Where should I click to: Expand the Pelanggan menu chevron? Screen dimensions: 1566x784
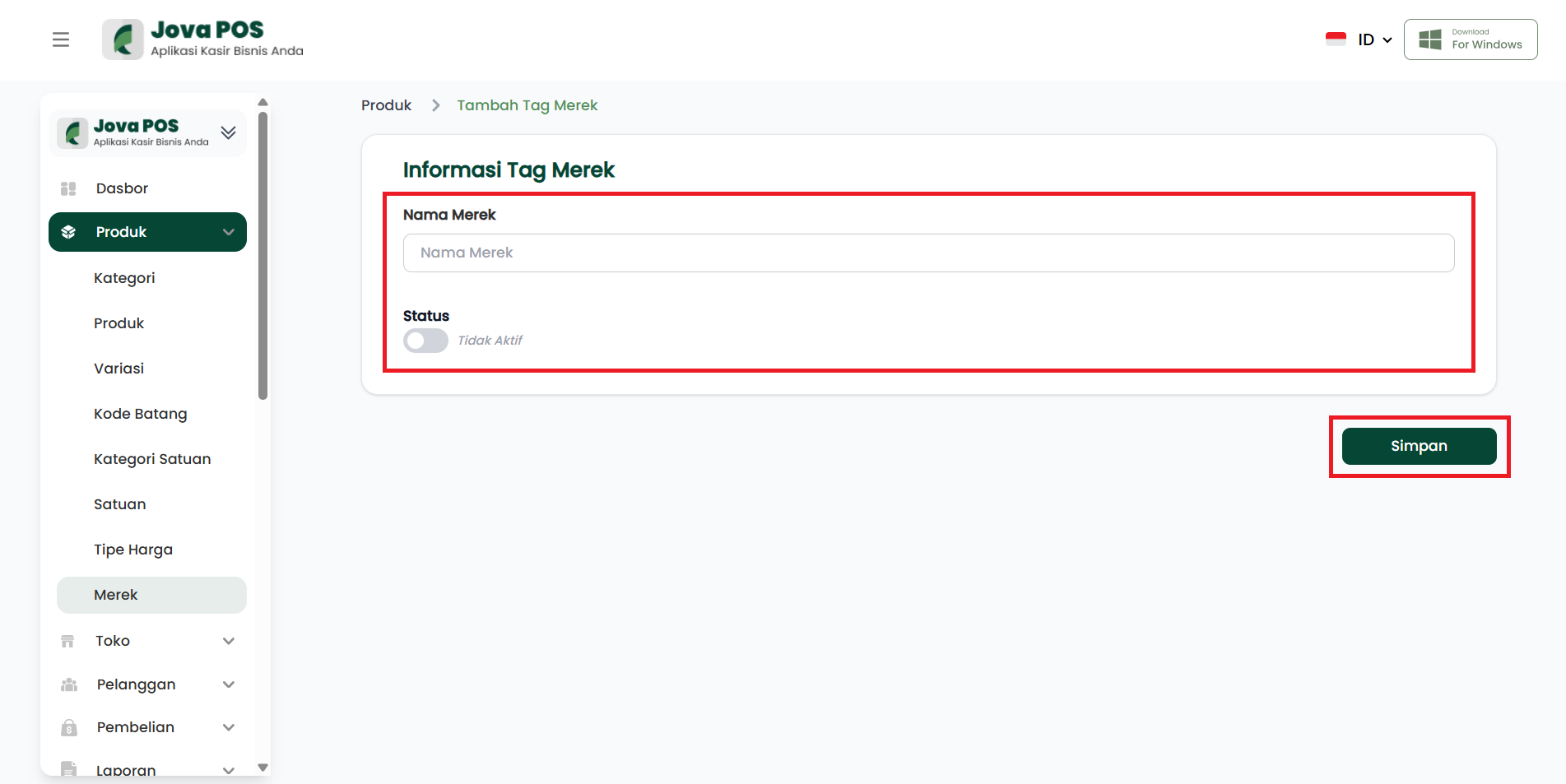tap(229, 684)
